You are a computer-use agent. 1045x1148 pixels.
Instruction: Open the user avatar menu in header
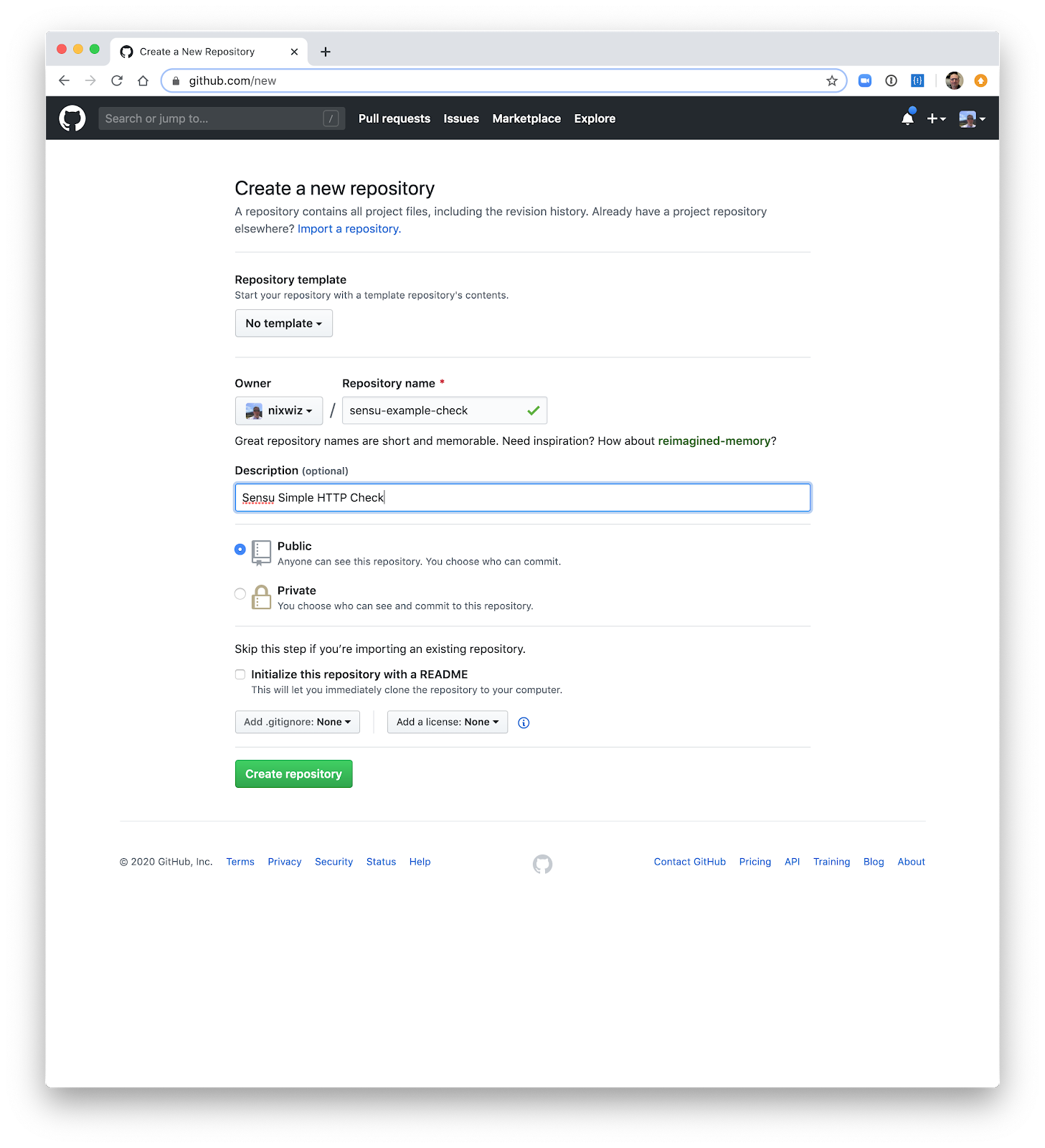tap(972, 119)
